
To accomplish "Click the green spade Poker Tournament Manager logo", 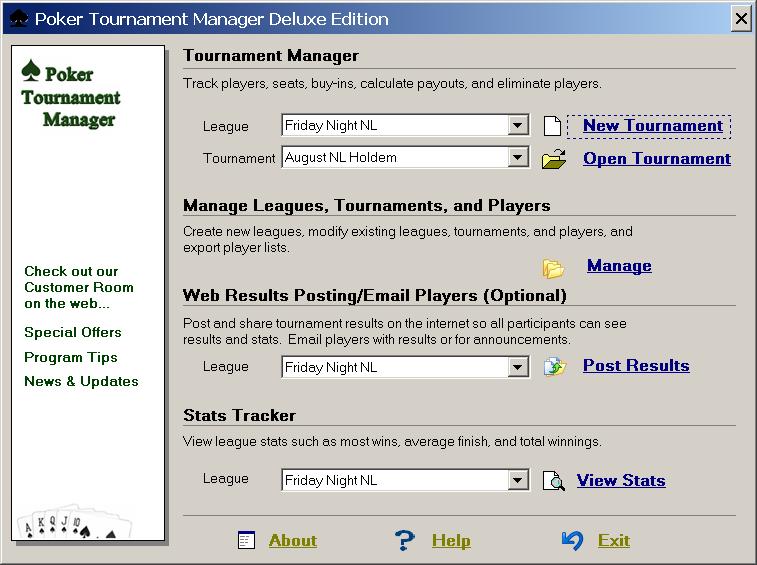I will 69,94.
